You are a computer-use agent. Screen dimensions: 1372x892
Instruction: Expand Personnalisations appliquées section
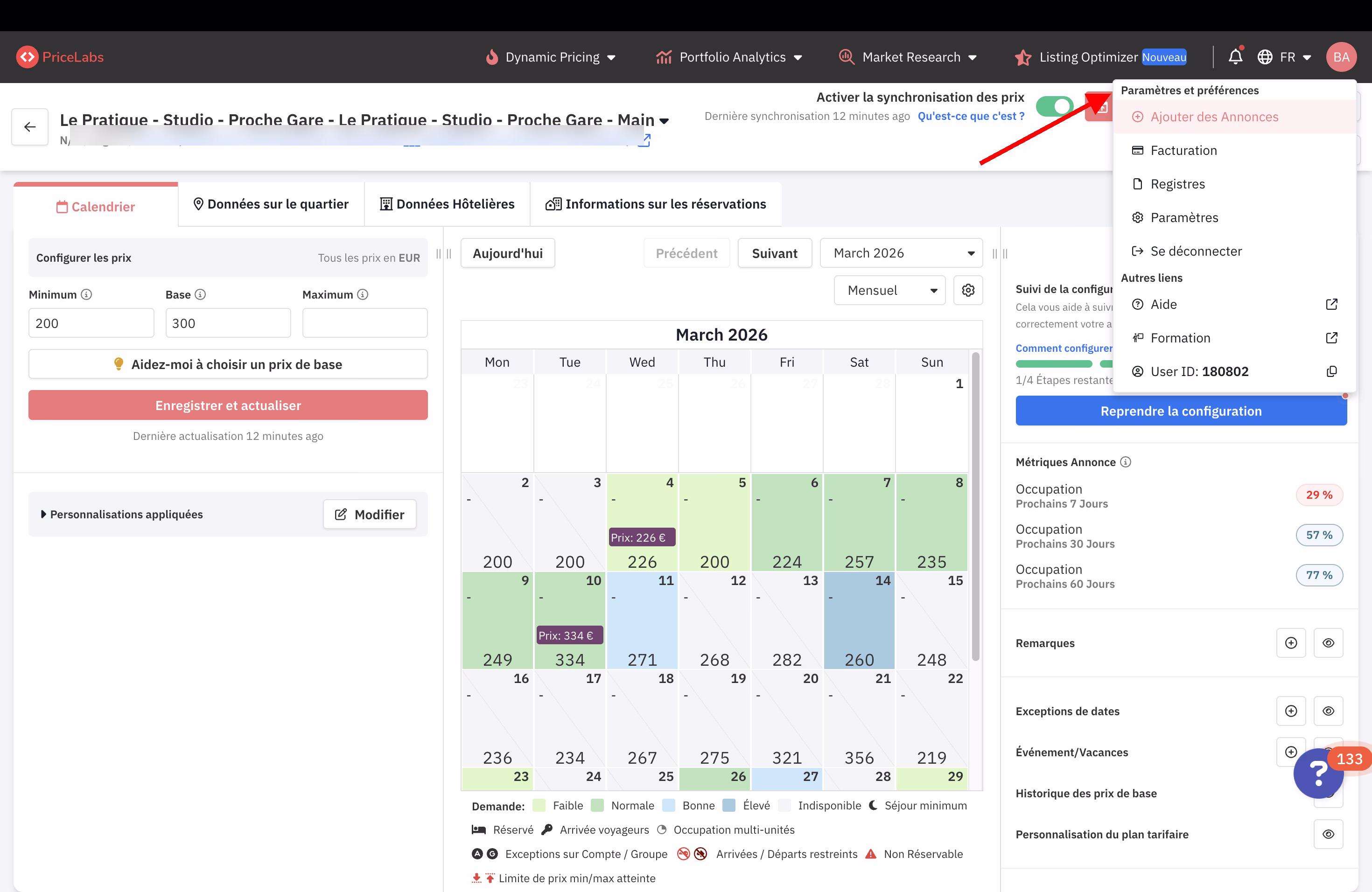point(122,514)
